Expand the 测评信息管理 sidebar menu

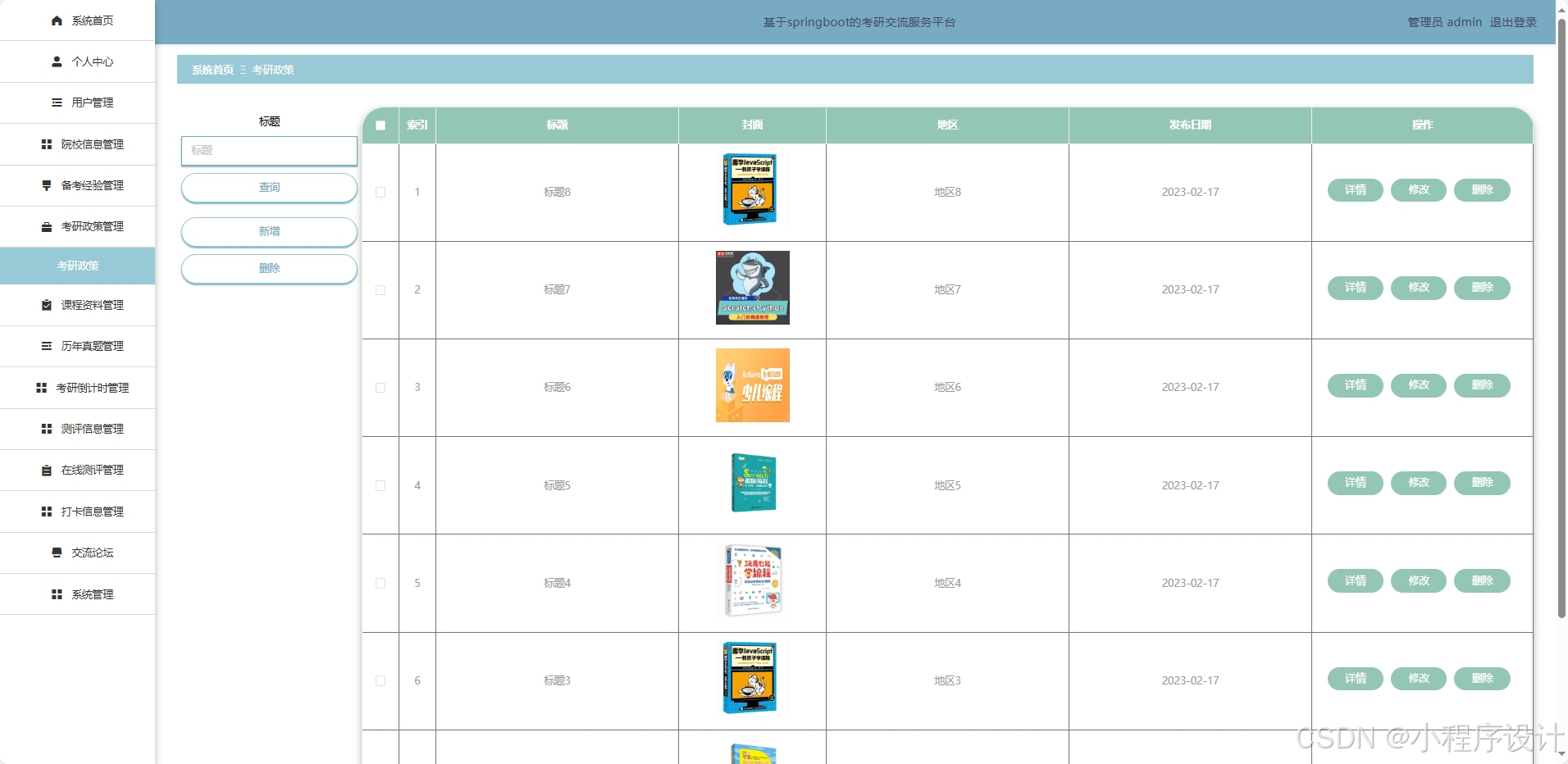[x=77, y=429]
